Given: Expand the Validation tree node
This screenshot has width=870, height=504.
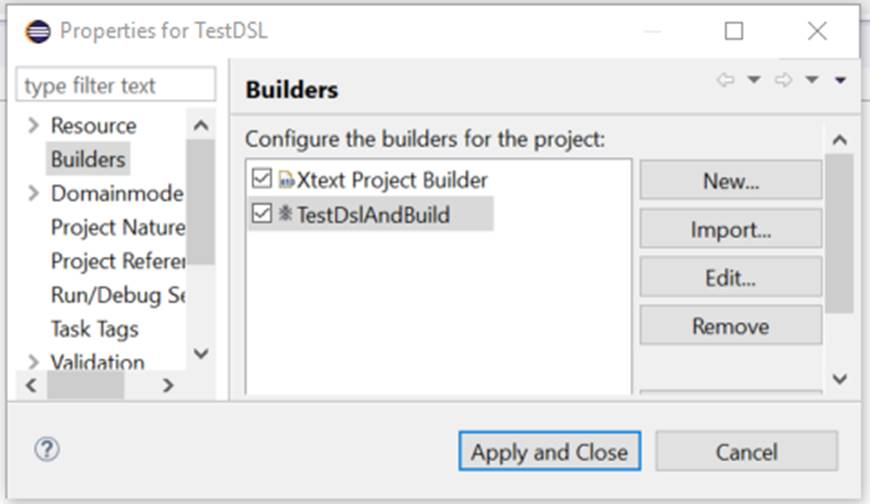Looking at the screenshot, I should tap(34, 363).
